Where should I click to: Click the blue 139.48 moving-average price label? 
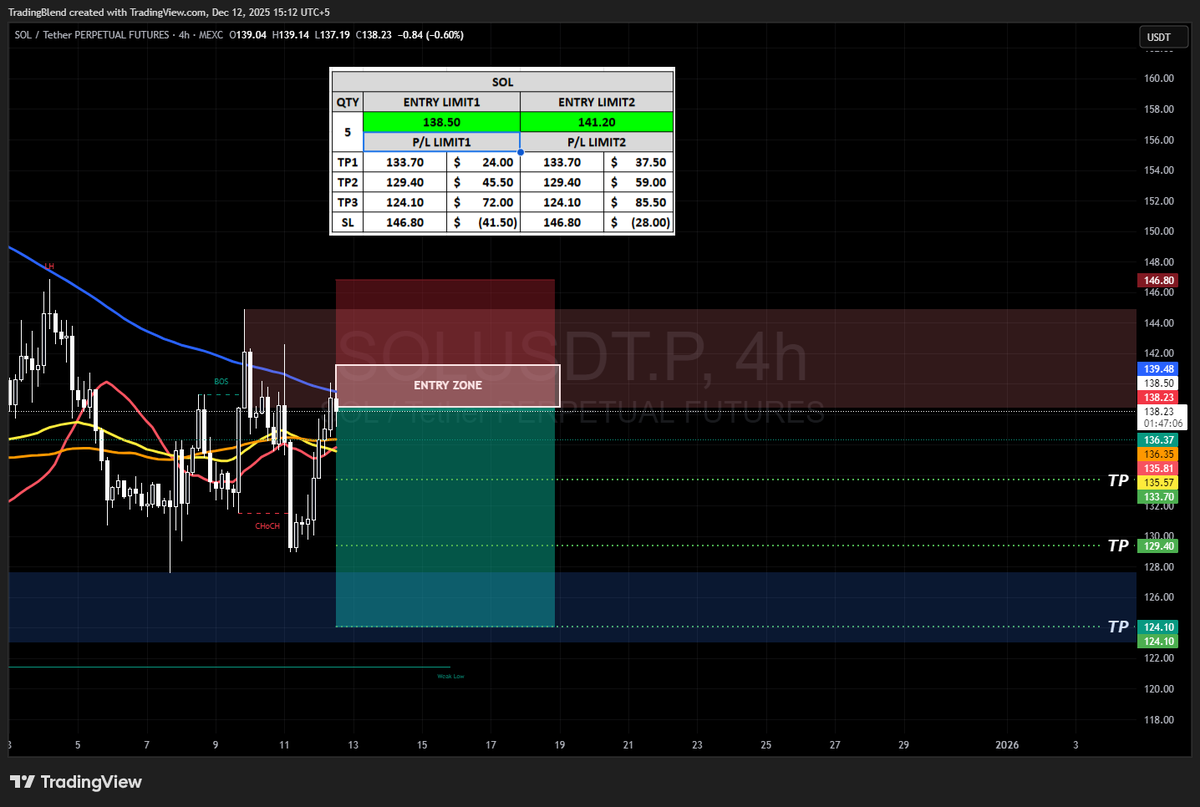coord(1158,369)
